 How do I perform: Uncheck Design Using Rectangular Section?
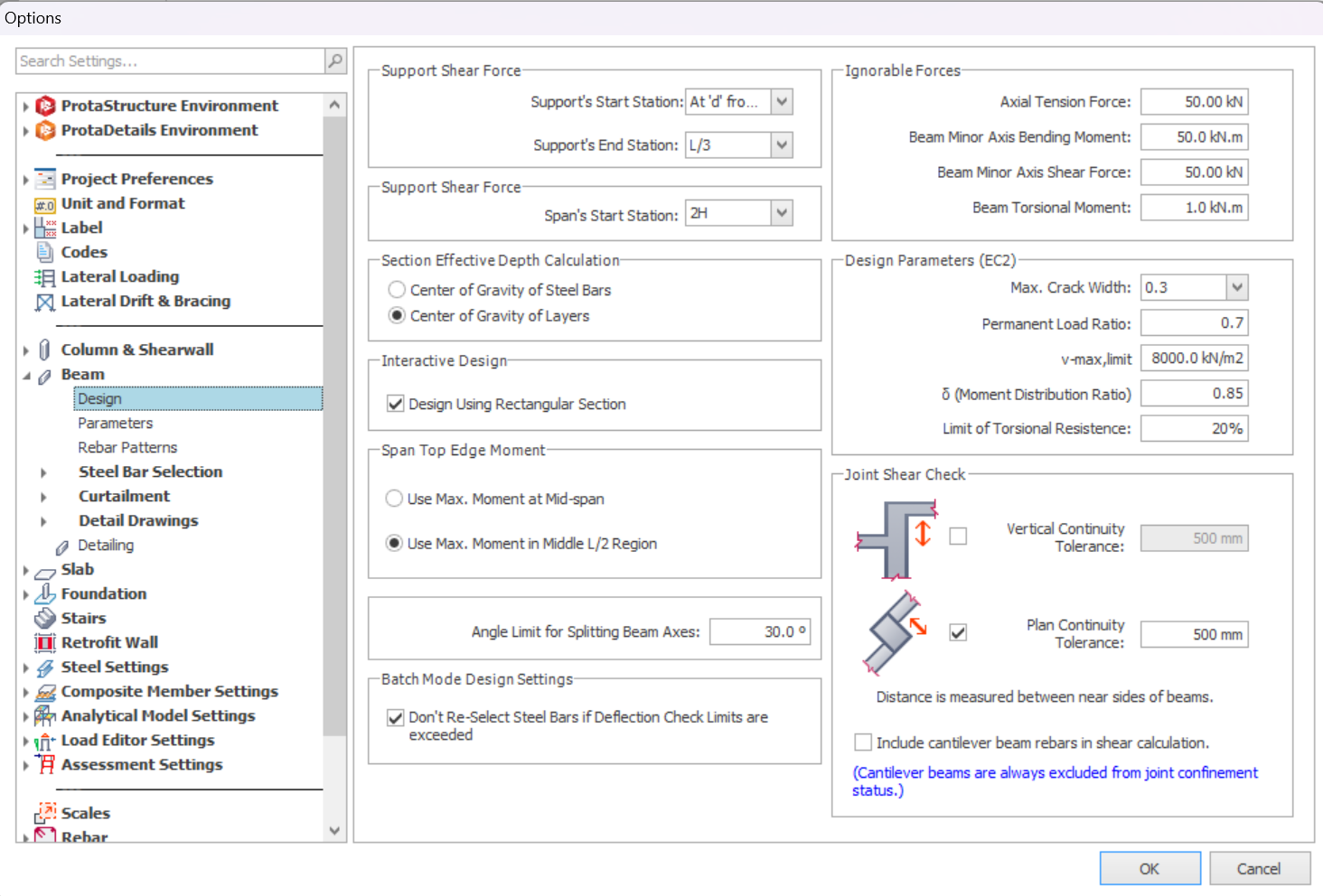point(396,404)
